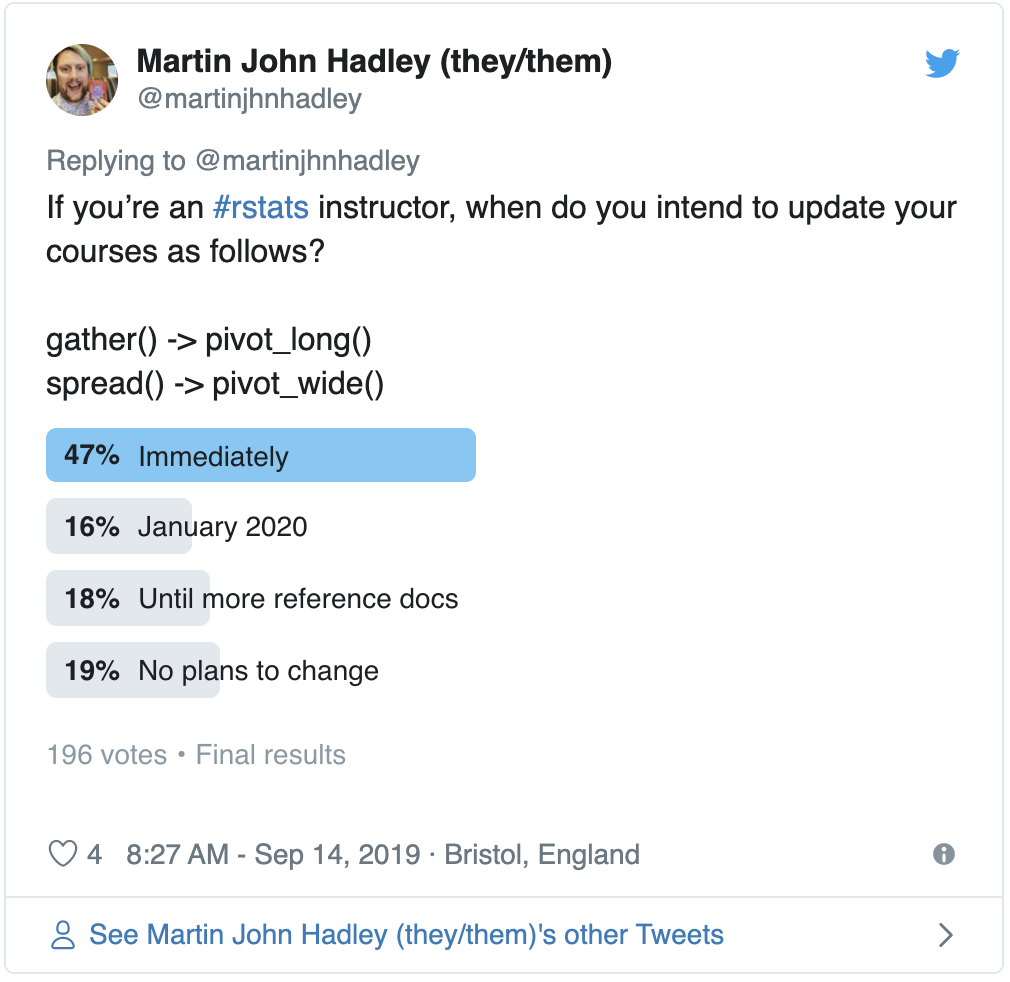Expand the chevron arrow beside other Tweets
Viewport: 1010px width, 982px height.
(x=945, y=934)
